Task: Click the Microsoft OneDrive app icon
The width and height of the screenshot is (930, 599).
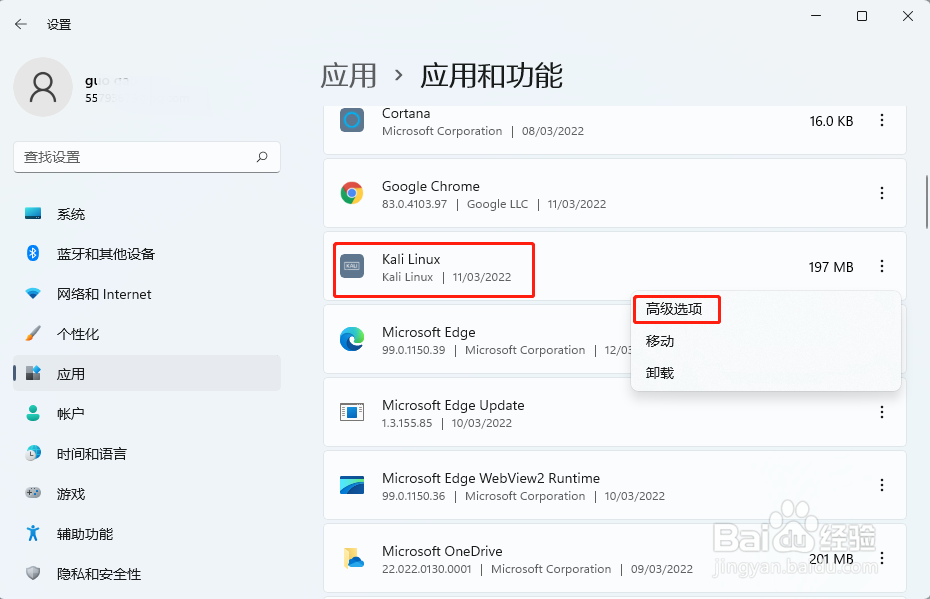Action: (353, 558)
